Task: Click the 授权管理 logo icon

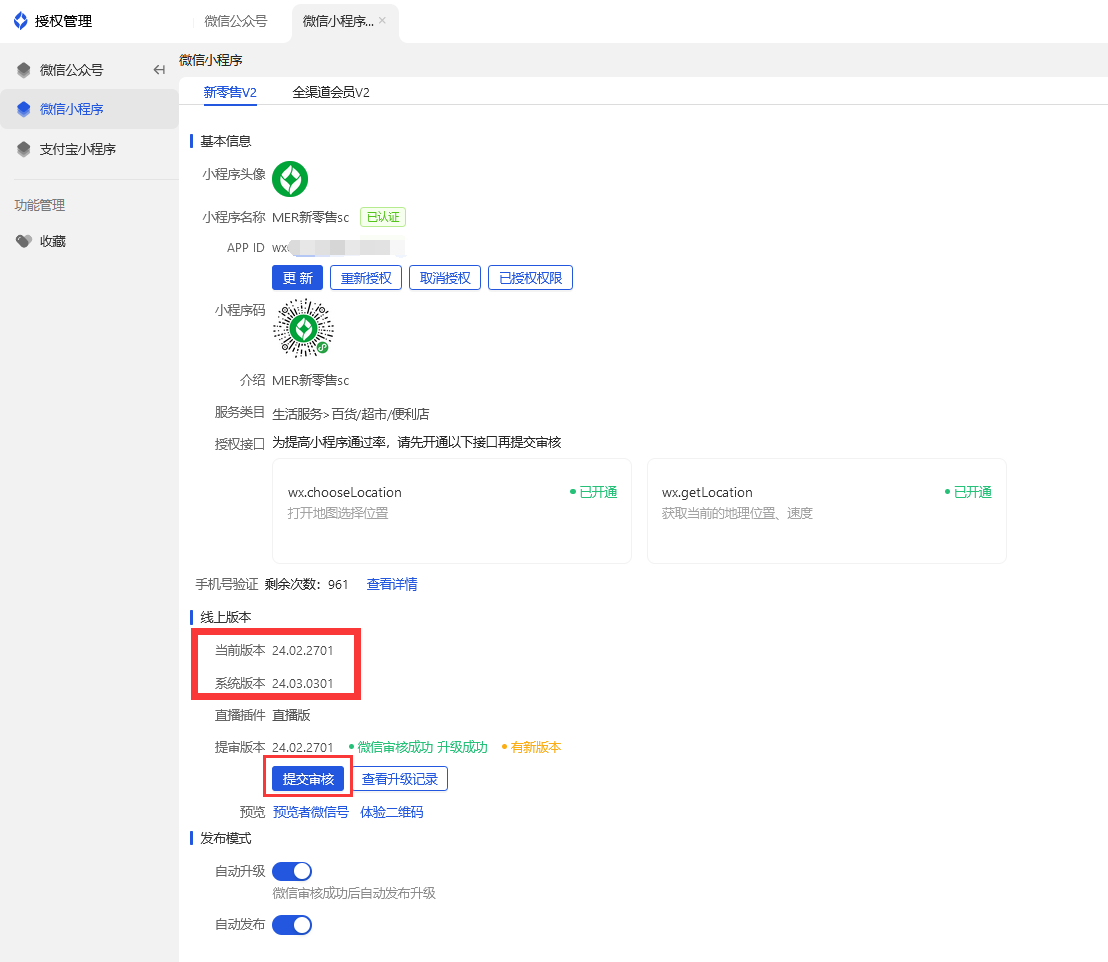Action: coord(20,21)
